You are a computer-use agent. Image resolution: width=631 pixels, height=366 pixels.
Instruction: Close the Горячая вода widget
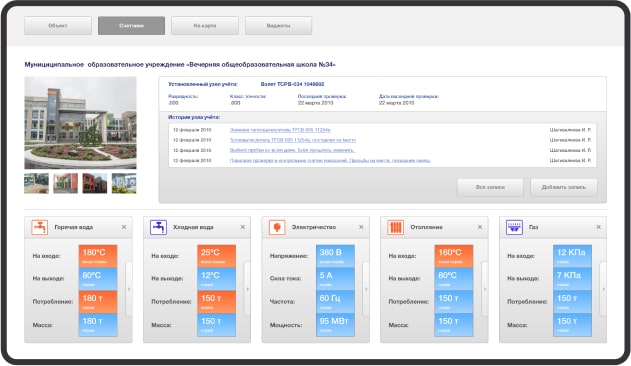pos(124,227)
